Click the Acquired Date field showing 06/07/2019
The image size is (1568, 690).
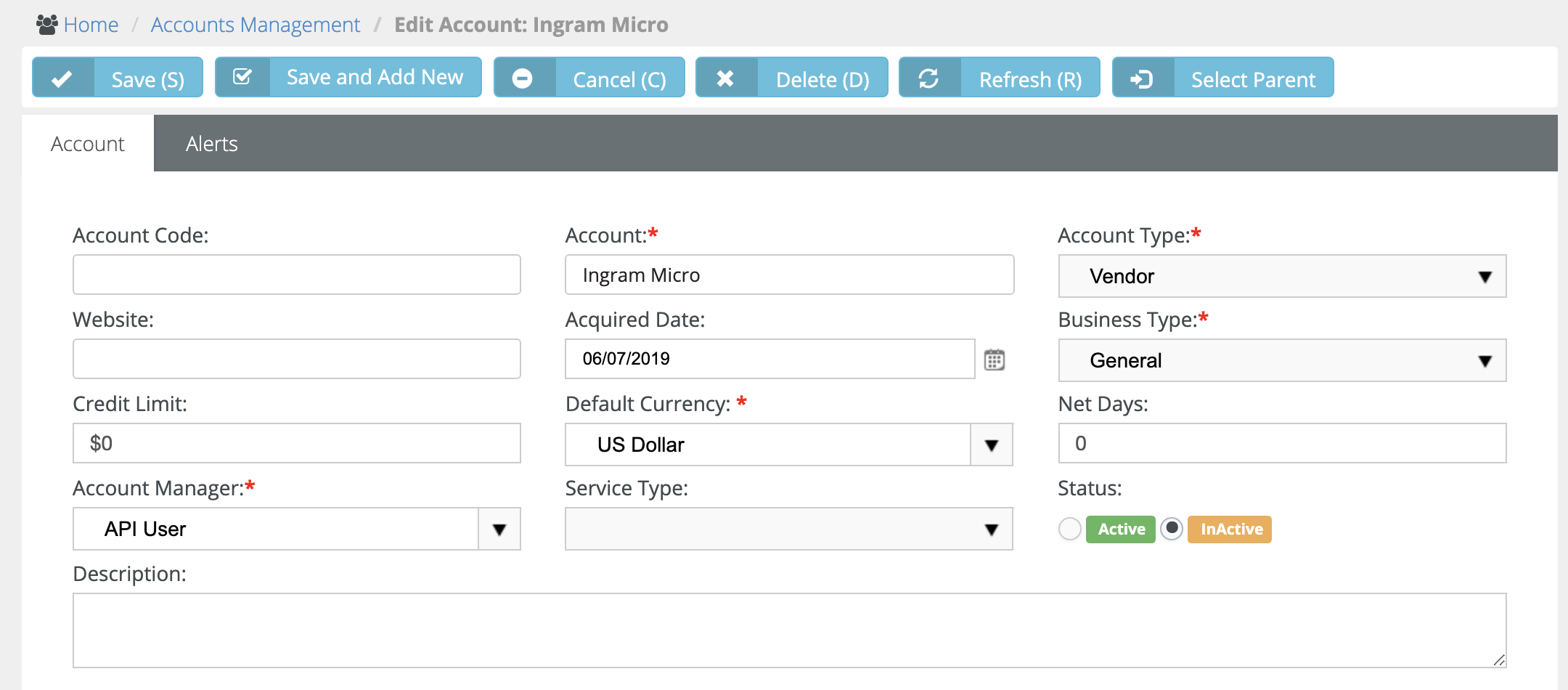pyautogui.click(x=769, y=359)
